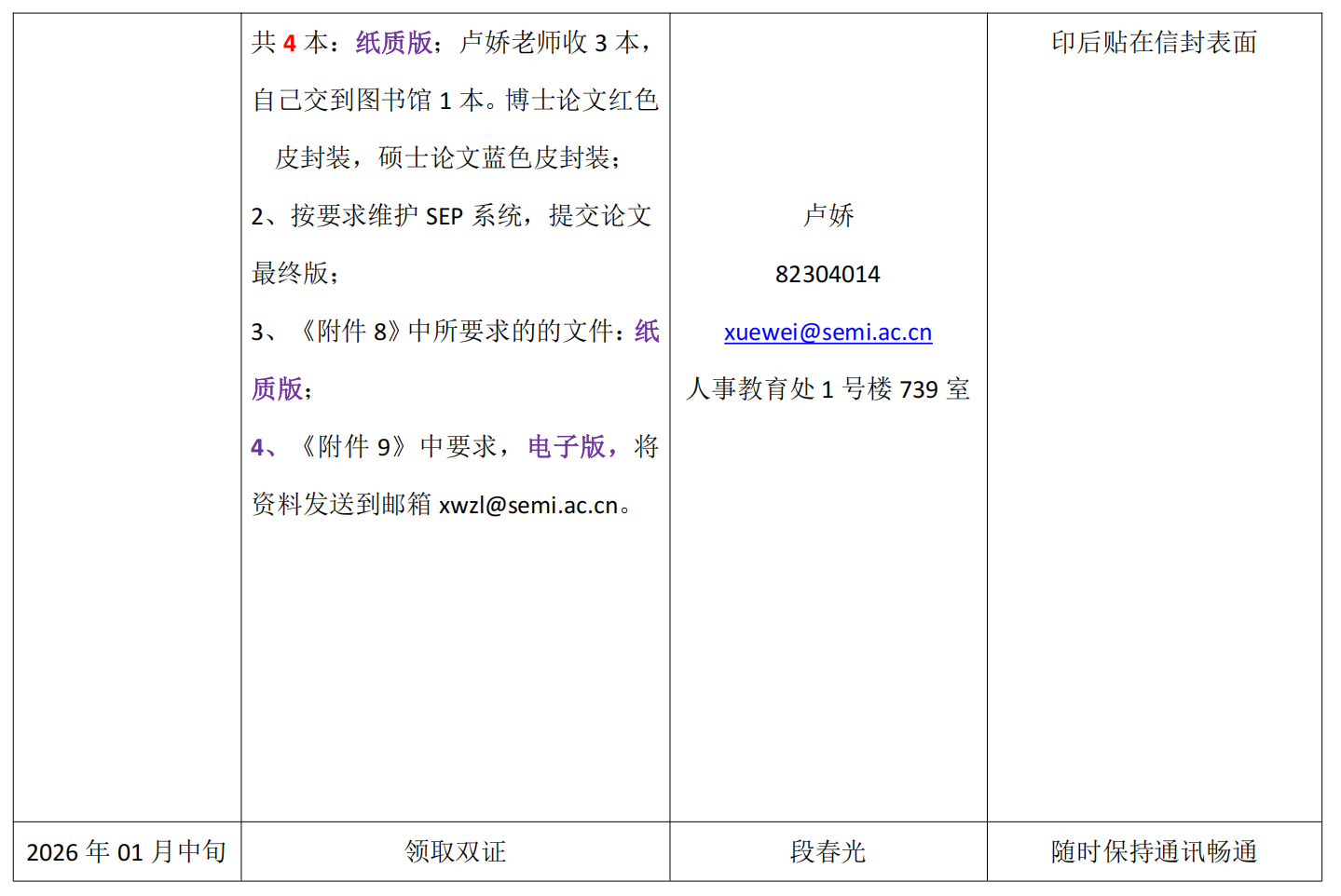
Task: Click the xwzl@semi.ac.cn email address text
Action: click(528, 506)
